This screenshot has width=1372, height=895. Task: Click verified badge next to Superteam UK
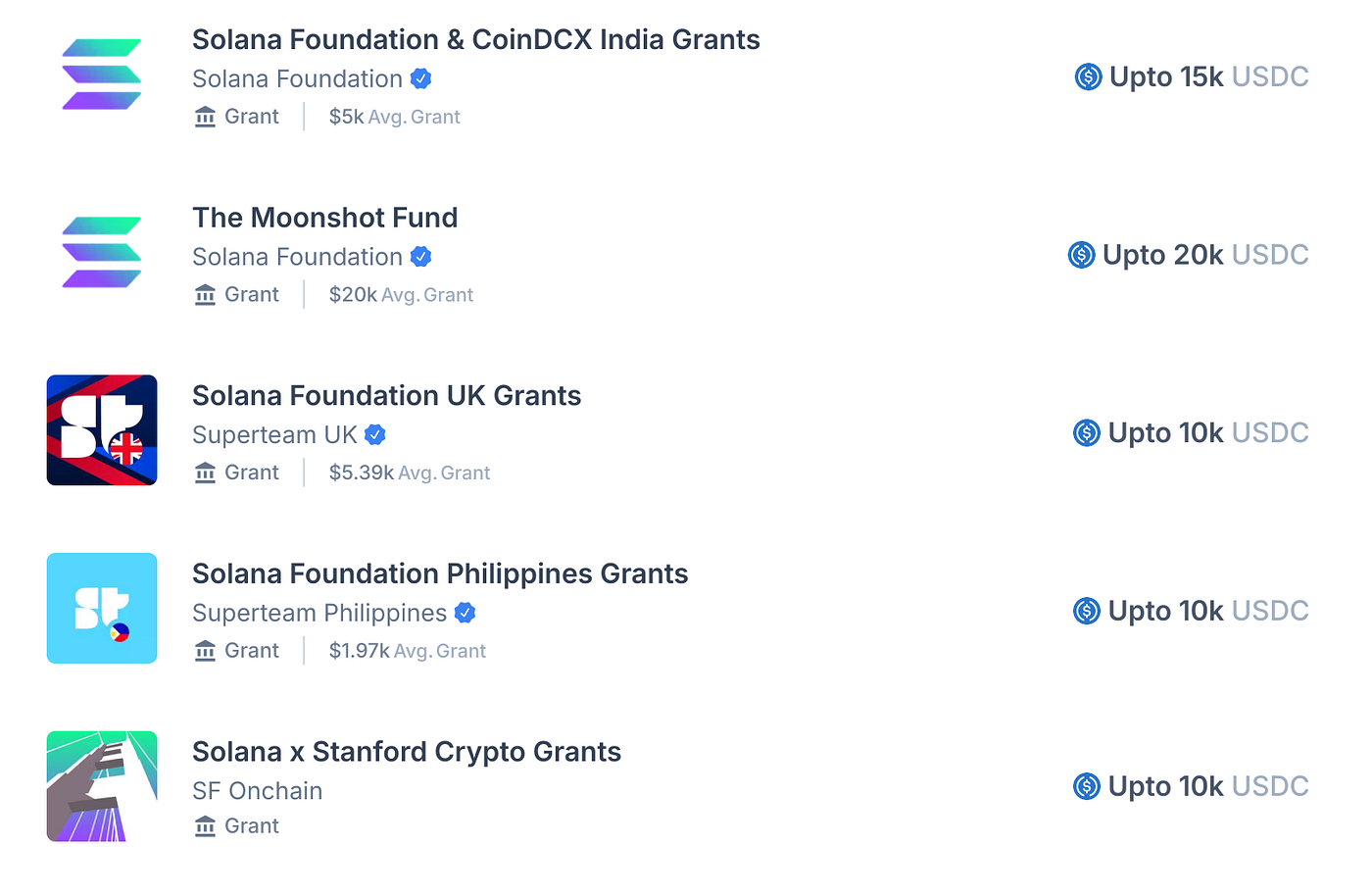pos(374,434)
